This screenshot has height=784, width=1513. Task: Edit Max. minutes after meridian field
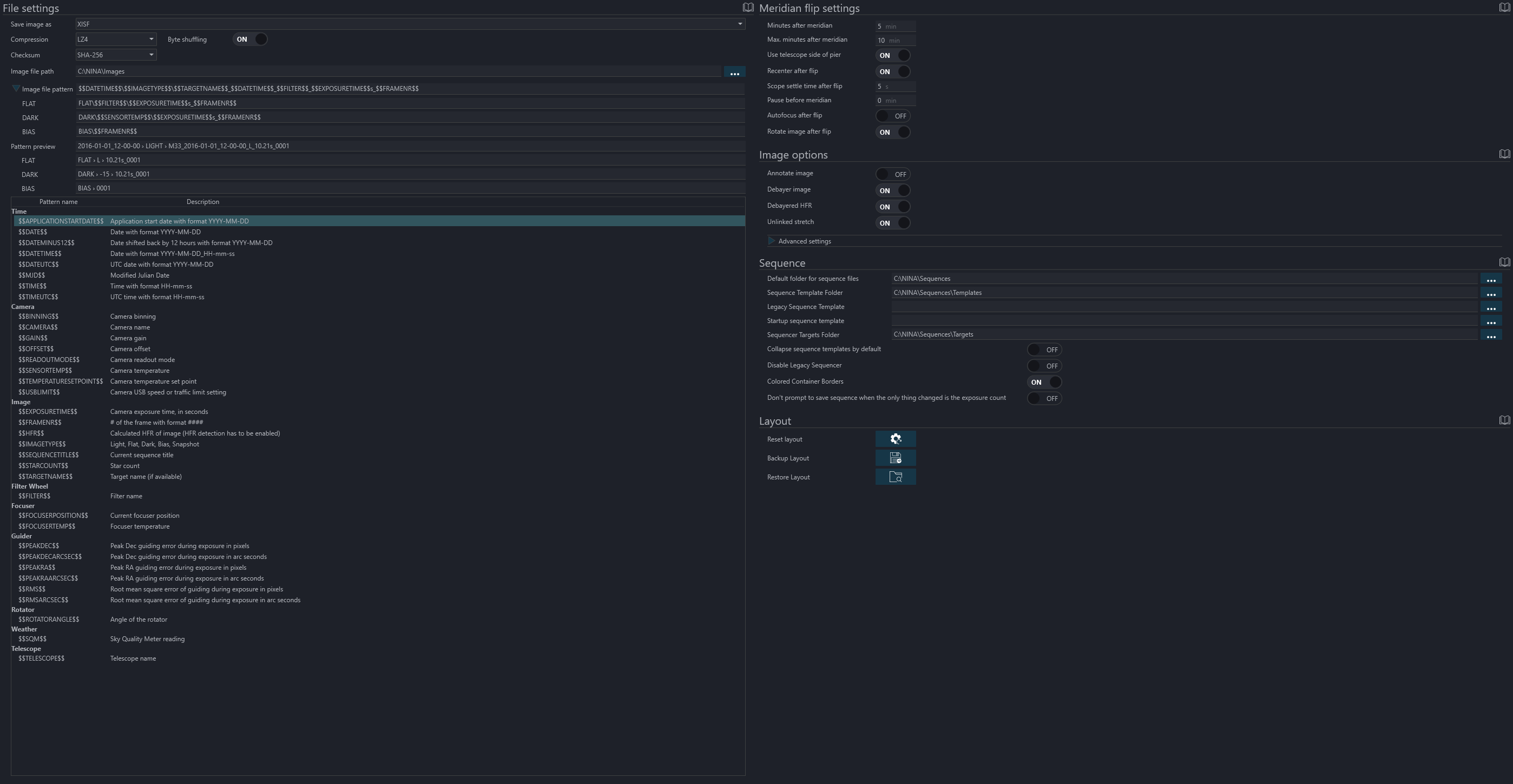pyautogui.click(x=895, y=41)
